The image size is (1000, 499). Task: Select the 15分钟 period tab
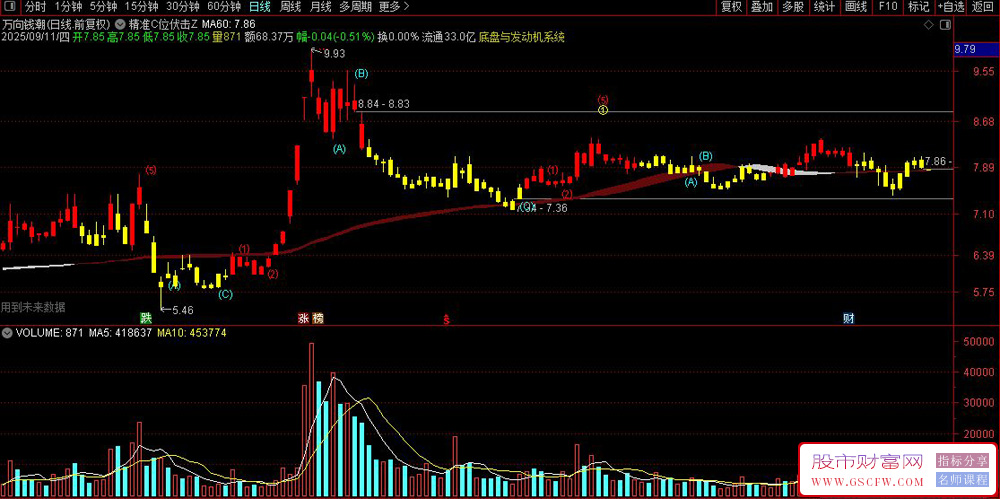point(141,7)
